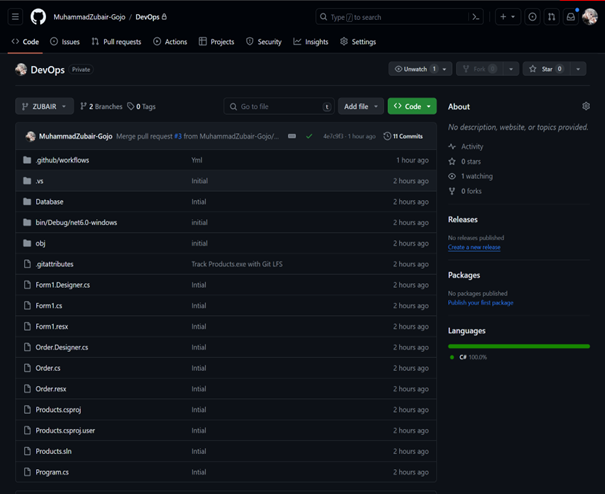
Task: Open Form1.Designer.cs file
Action: (x=63, y=285)
